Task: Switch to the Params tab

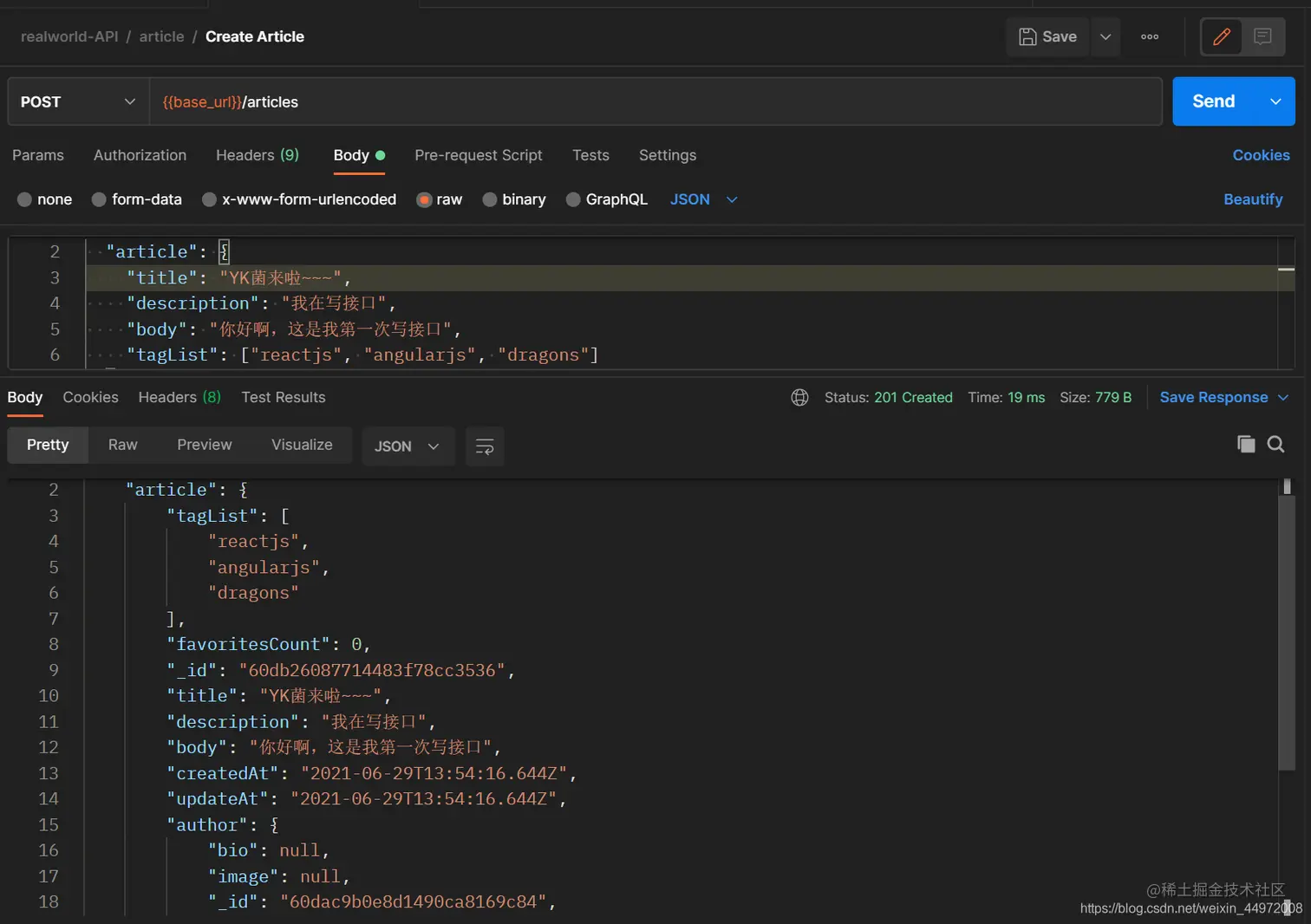Action: [38, 155]
